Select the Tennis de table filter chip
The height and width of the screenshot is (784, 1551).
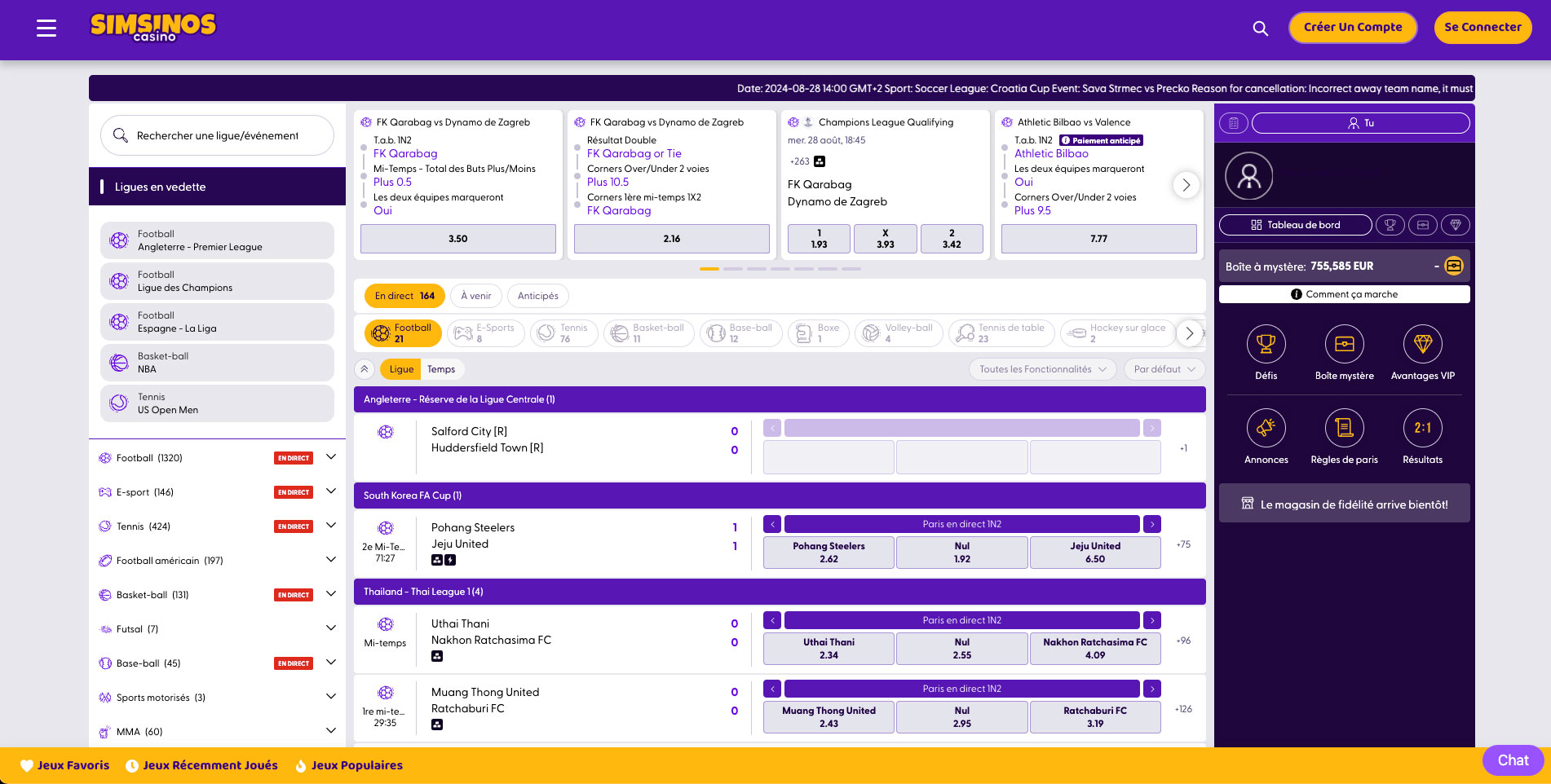(1001, 333)
